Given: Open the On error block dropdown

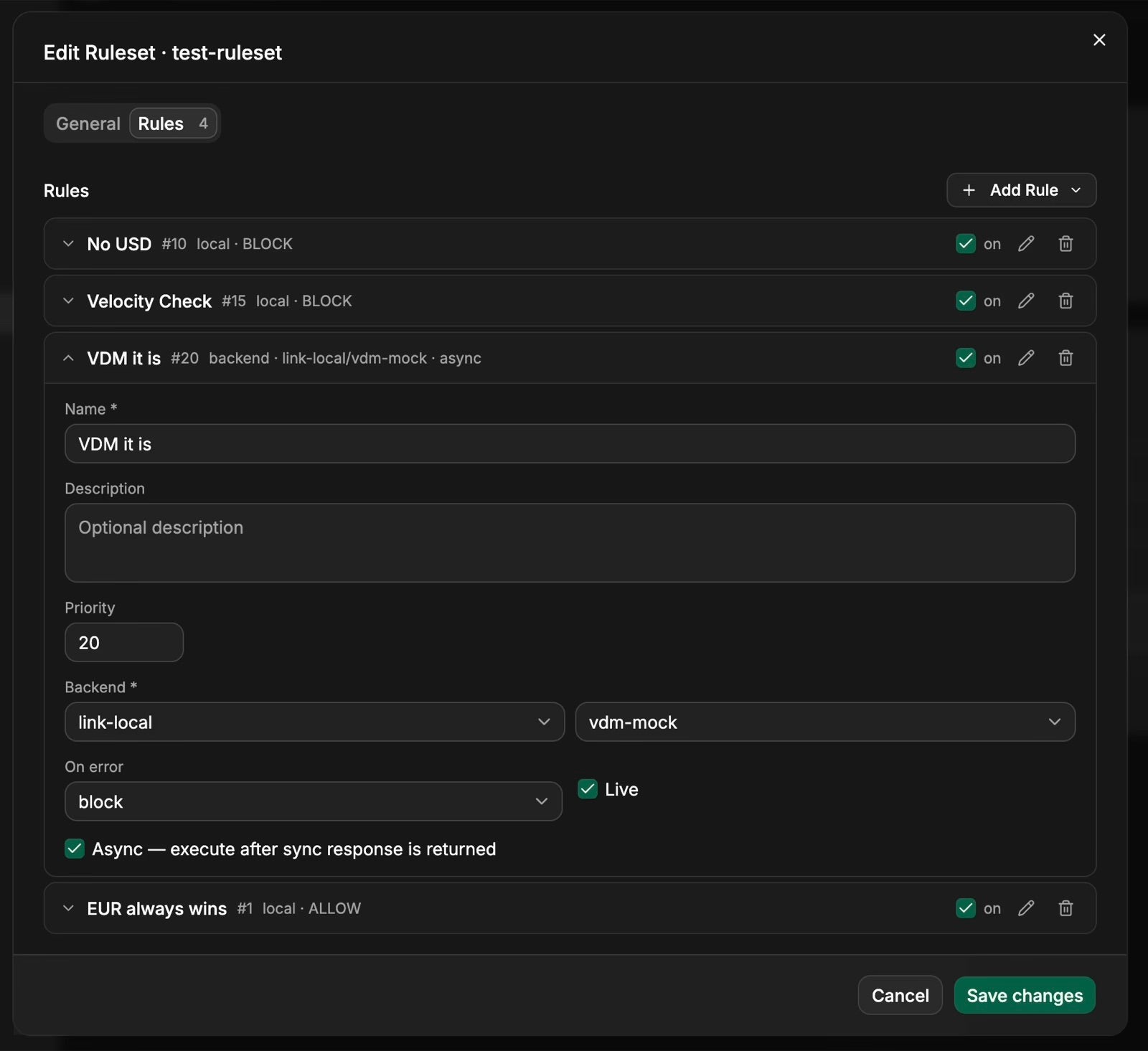Looking at the screenshot, I should click(314, 801).
